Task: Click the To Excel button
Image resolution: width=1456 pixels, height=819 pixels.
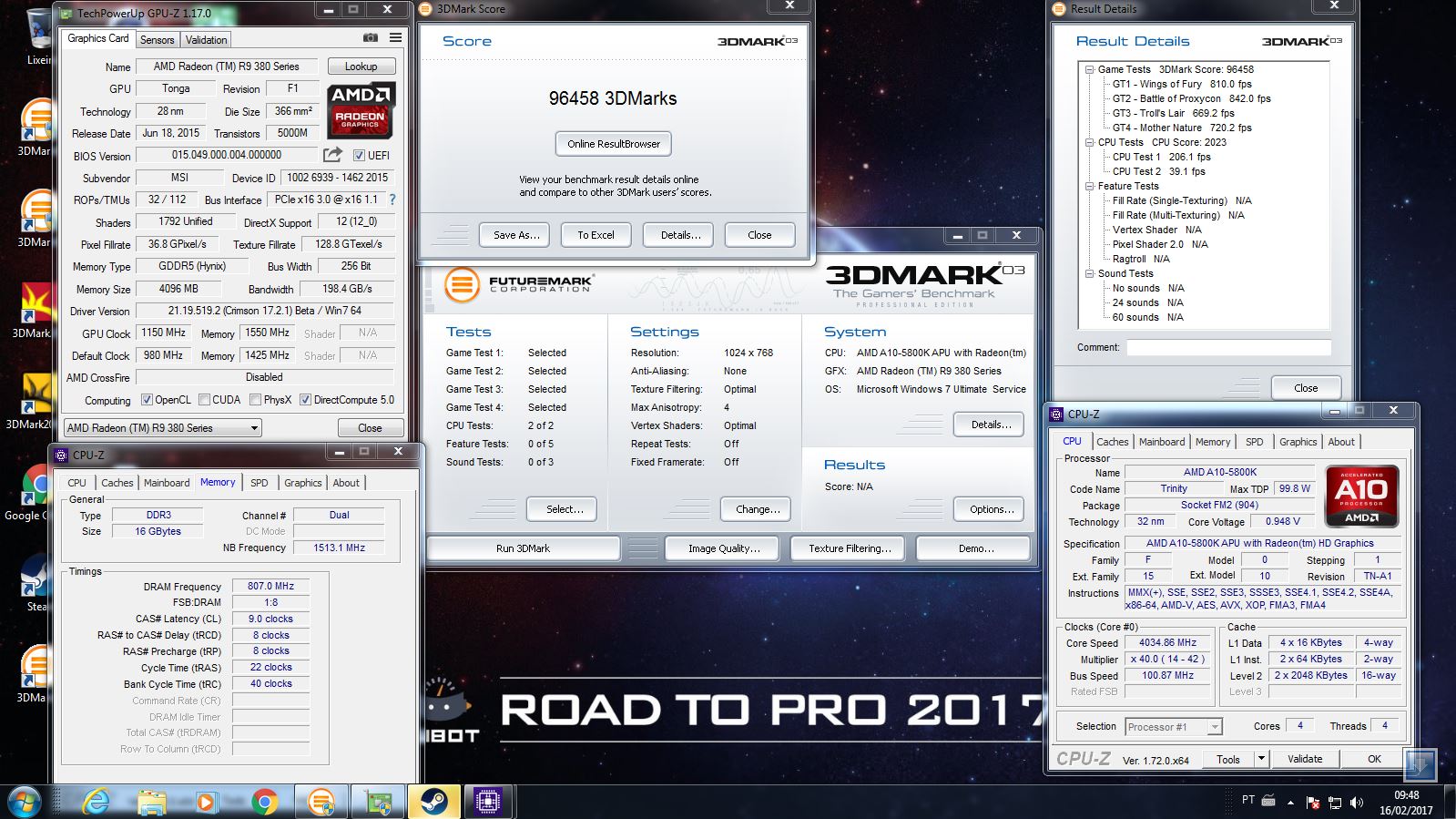Action: point(596,235)
